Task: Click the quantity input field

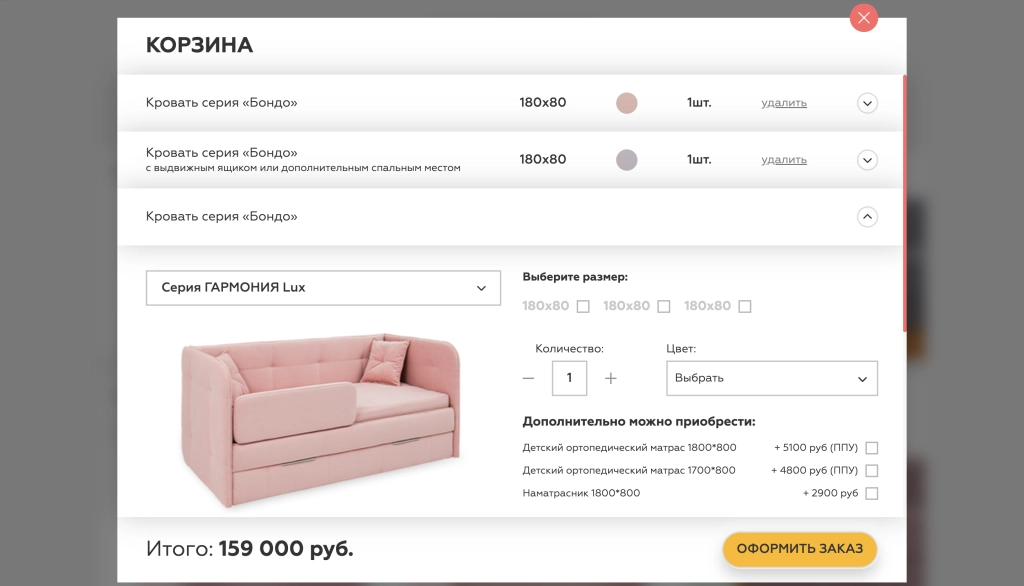Action: click(x=569, y=378)
